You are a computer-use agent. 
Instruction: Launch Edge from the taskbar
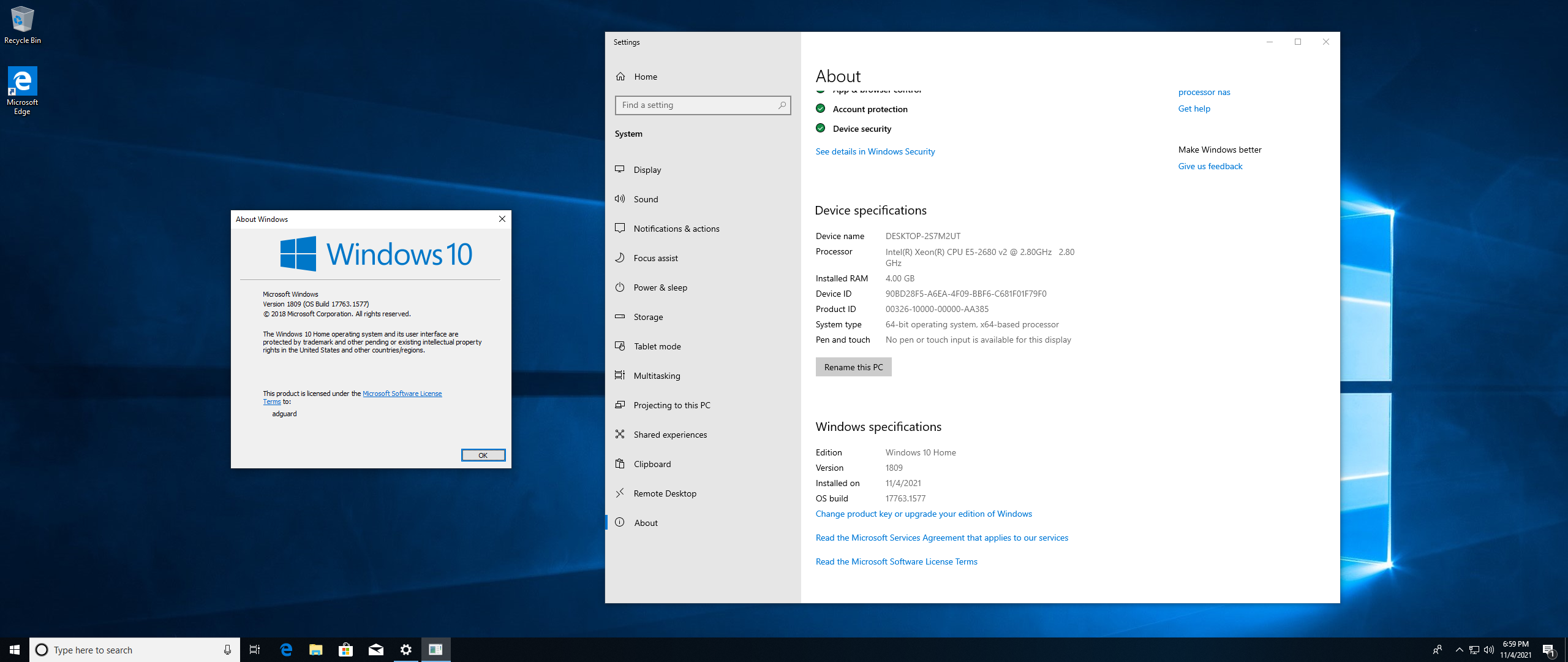(x=286, y=650)
